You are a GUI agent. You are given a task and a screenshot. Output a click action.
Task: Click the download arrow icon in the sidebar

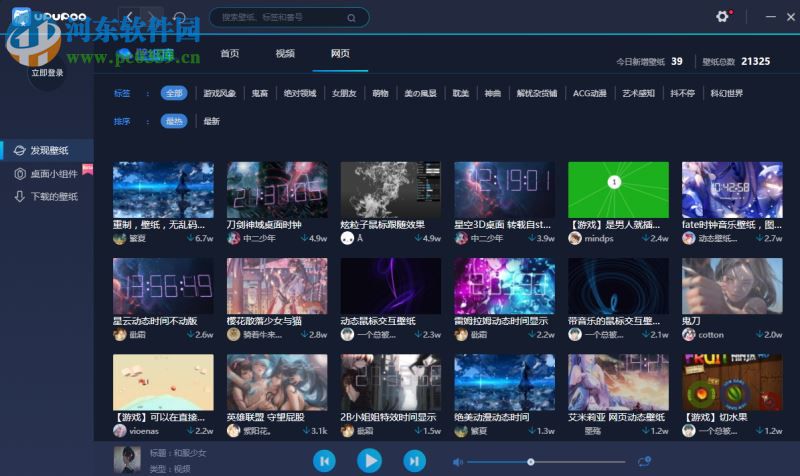[x=19, y=196]
